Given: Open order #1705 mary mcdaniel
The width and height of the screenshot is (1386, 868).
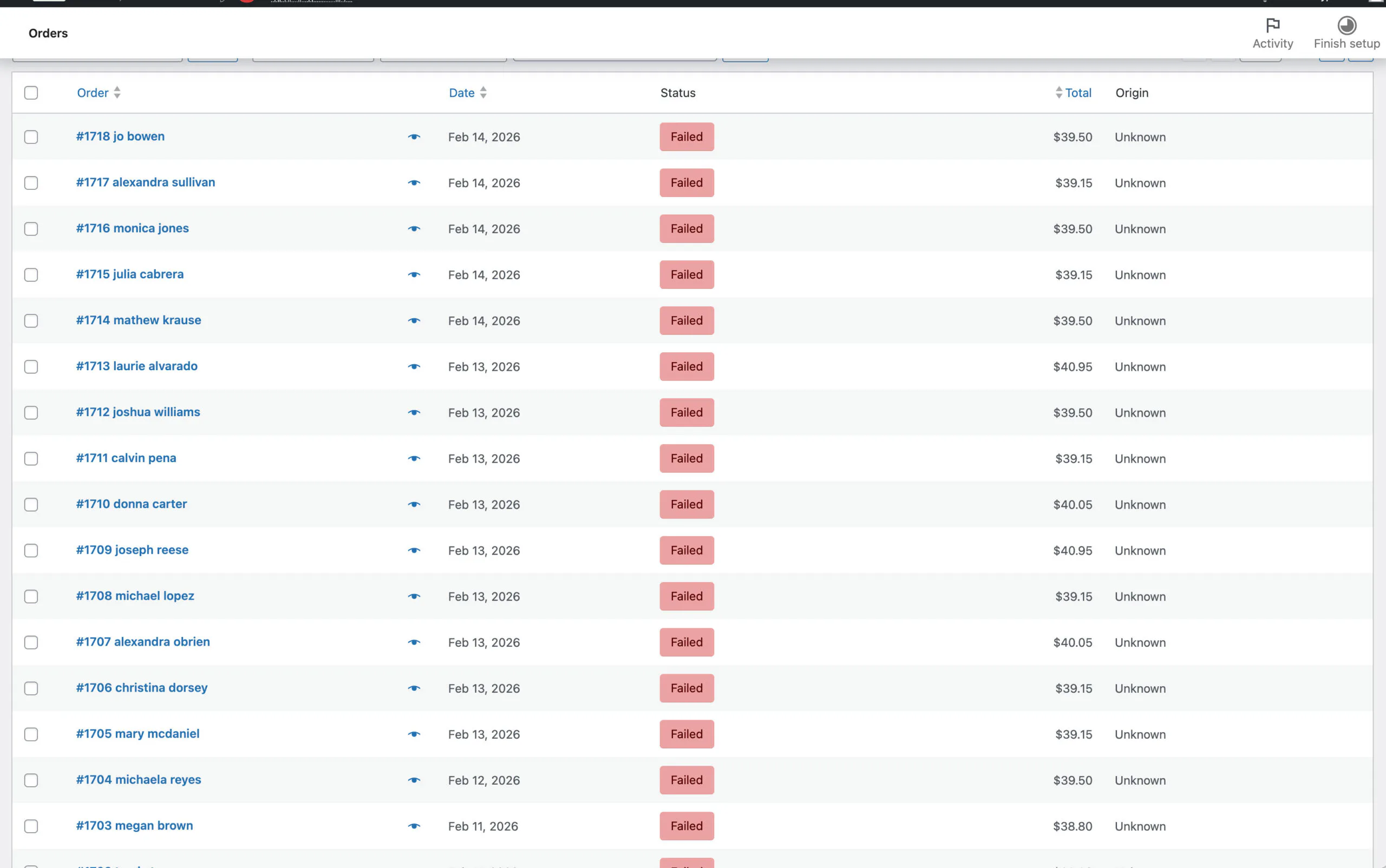Looking at the screenshot, I should 138,733.
